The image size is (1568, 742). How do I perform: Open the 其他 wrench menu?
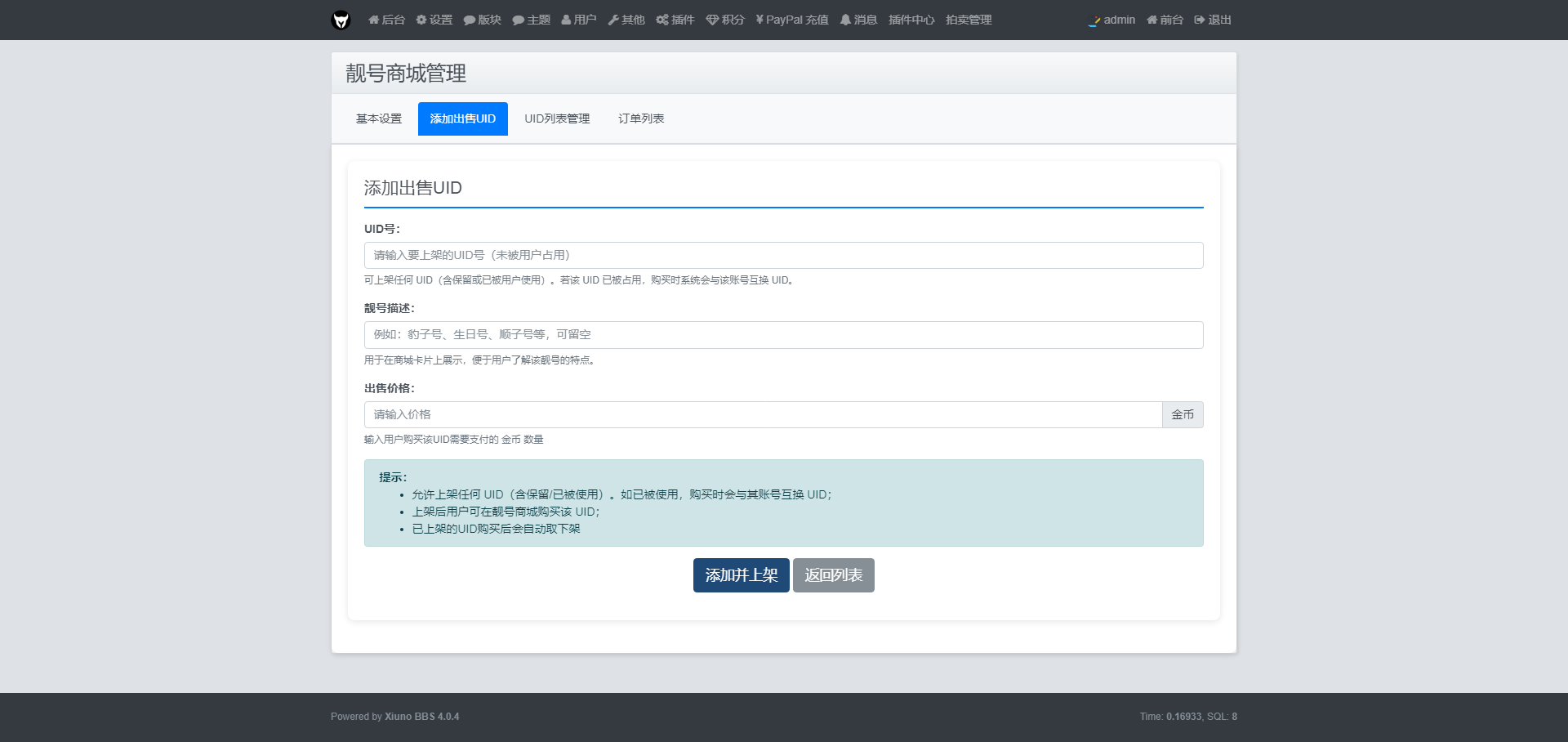pyautogui.click(x=626, y=20)
